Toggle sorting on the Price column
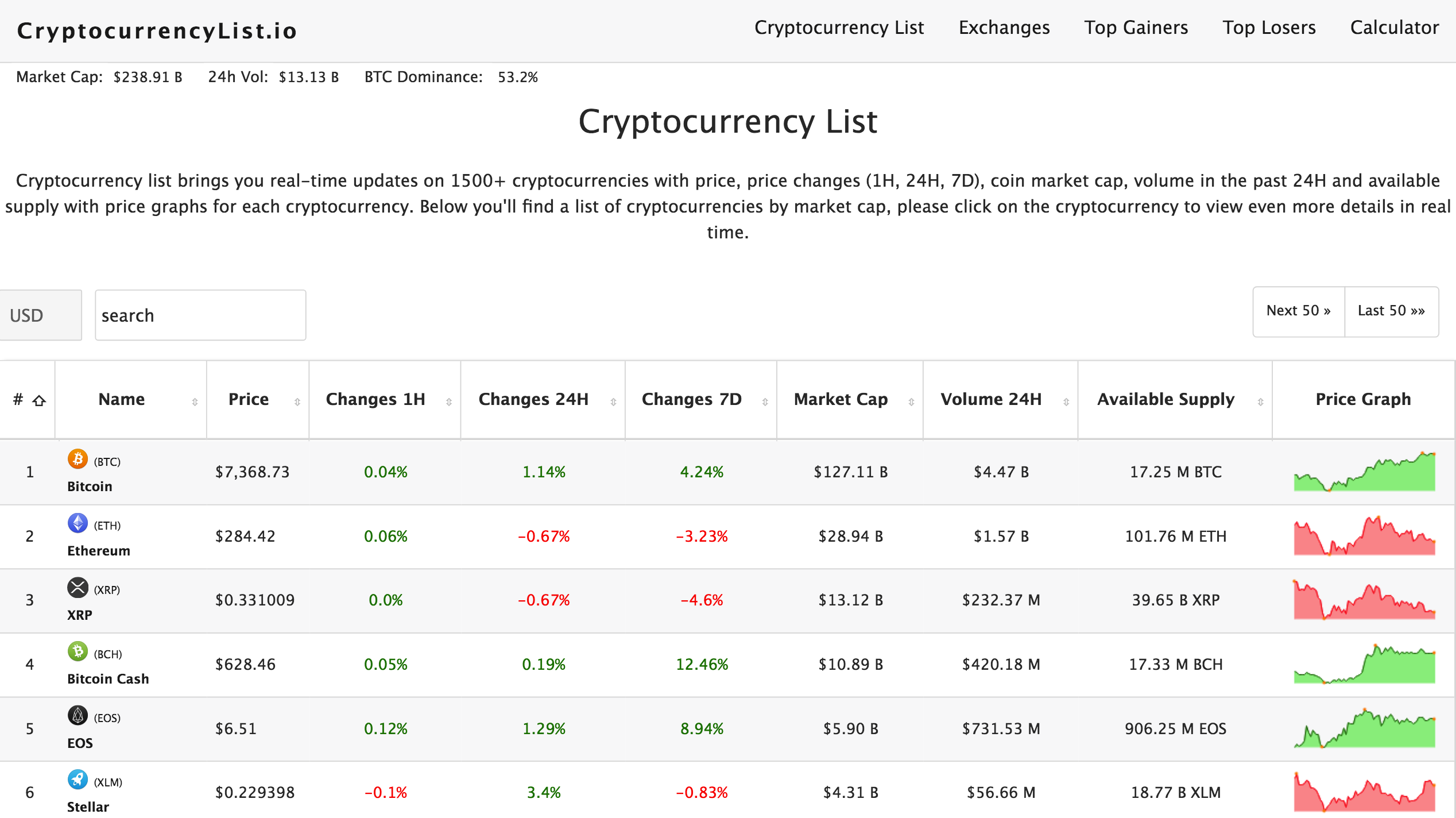This screenshot has height=818, width=1456. [x=296, y=402]
